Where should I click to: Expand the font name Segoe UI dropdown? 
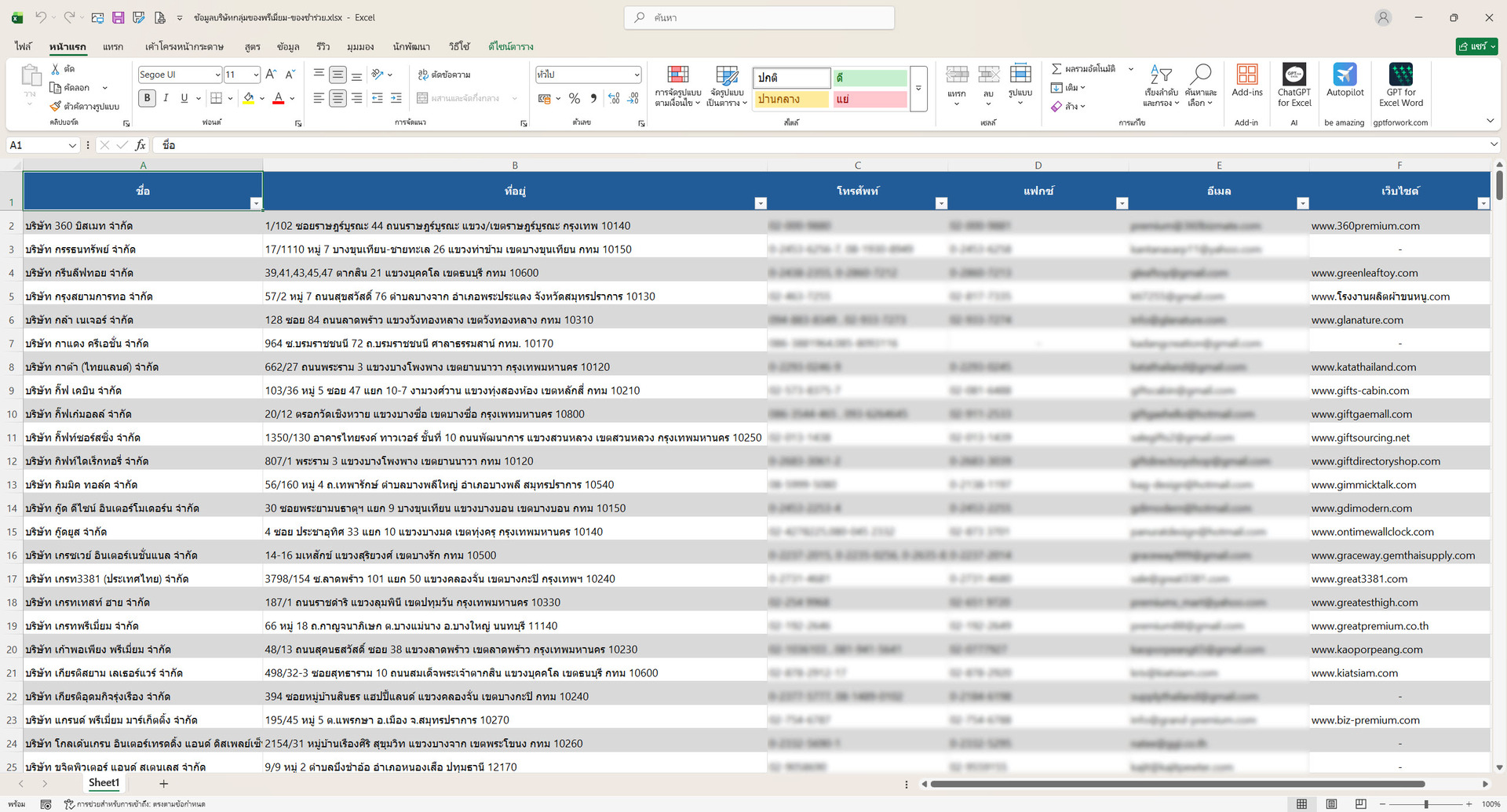point(217,75)
